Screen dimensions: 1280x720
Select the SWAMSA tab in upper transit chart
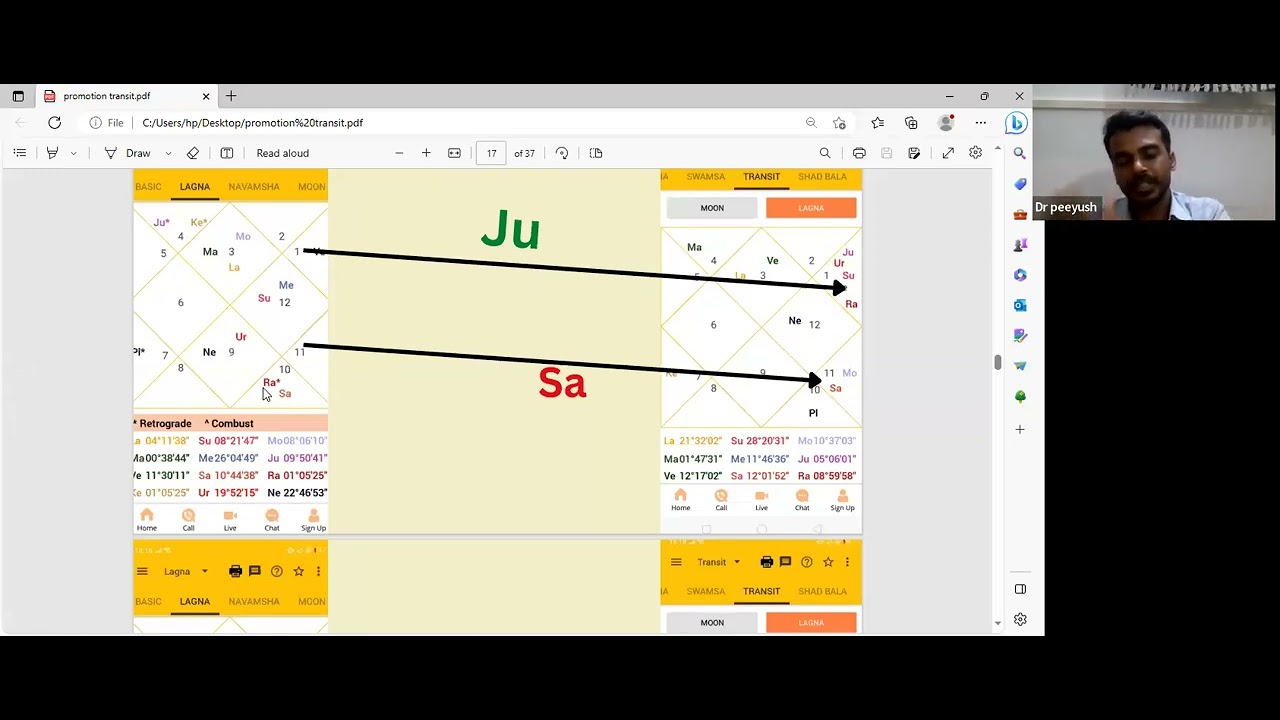(706, 177)
